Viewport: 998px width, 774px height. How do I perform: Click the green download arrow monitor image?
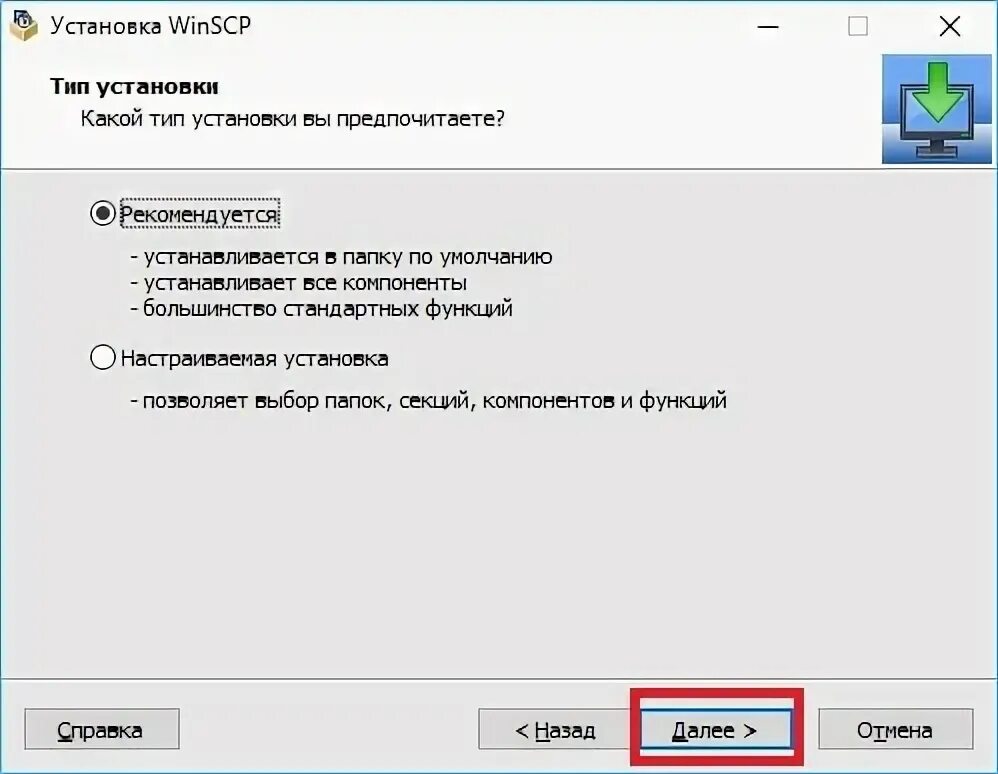point(936,109)
